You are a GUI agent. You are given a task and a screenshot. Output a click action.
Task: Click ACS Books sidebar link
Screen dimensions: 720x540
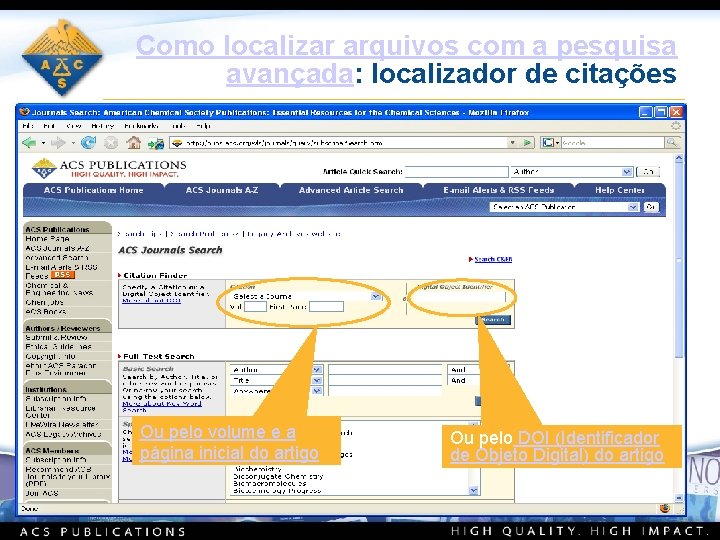pyautogui.click(x=45, y=311)
